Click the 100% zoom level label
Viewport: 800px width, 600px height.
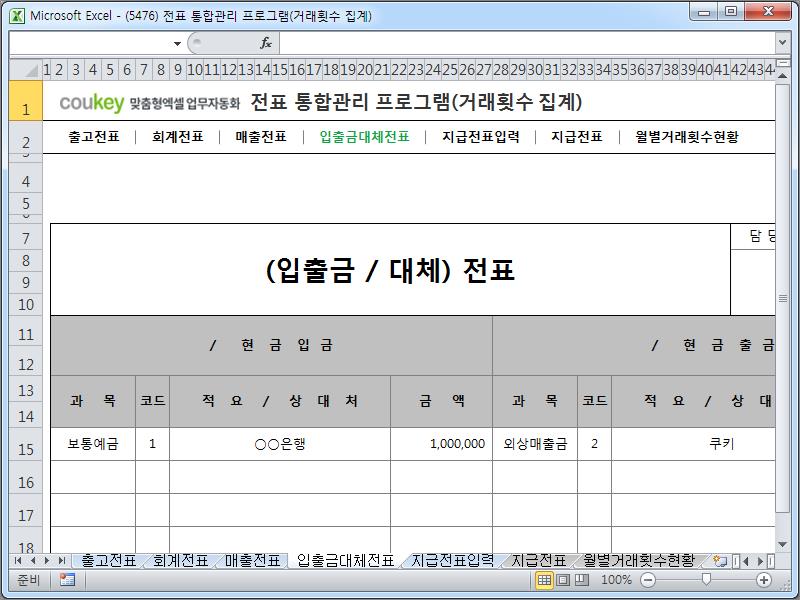(616, 580)
